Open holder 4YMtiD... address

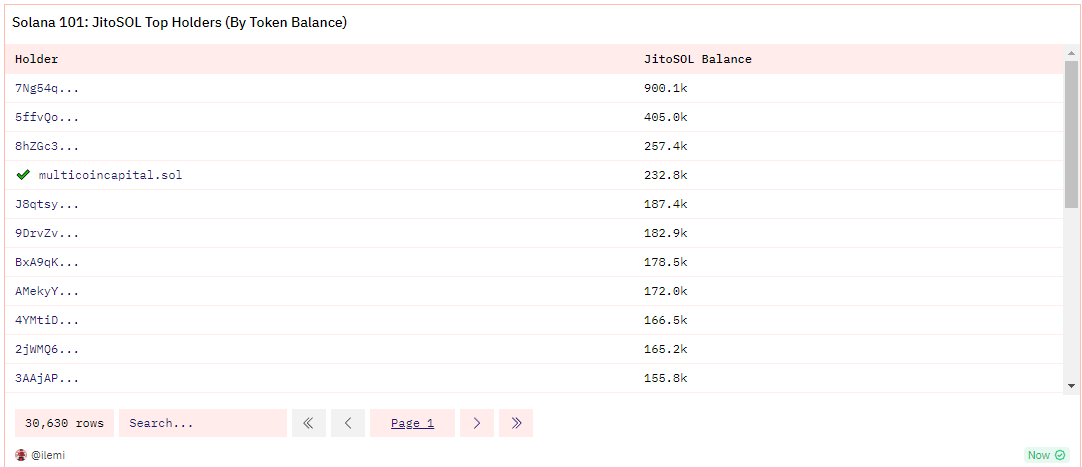tap(47, 320)
